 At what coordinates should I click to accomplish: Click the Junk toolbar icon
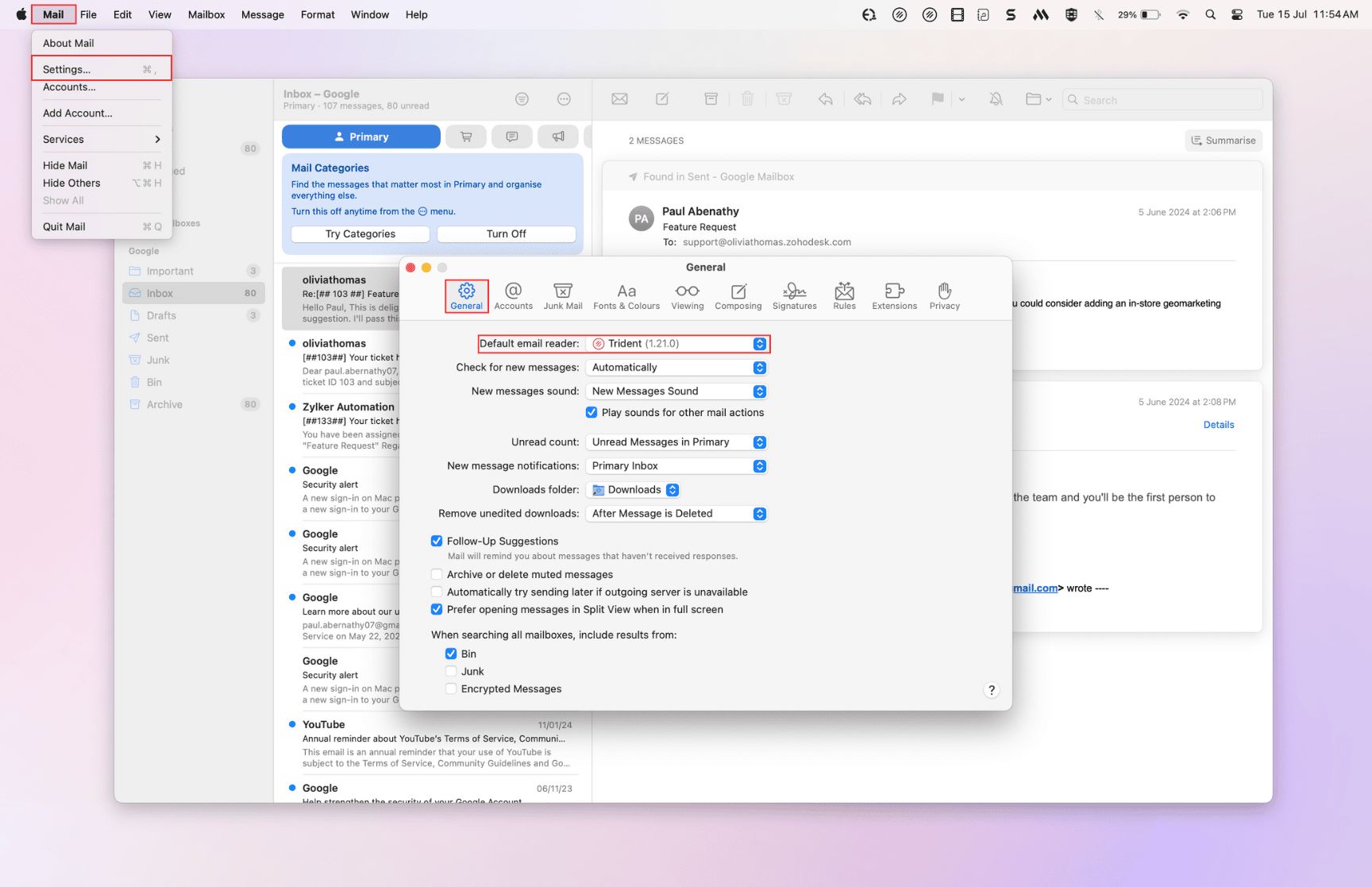click(x=784, y=99)
